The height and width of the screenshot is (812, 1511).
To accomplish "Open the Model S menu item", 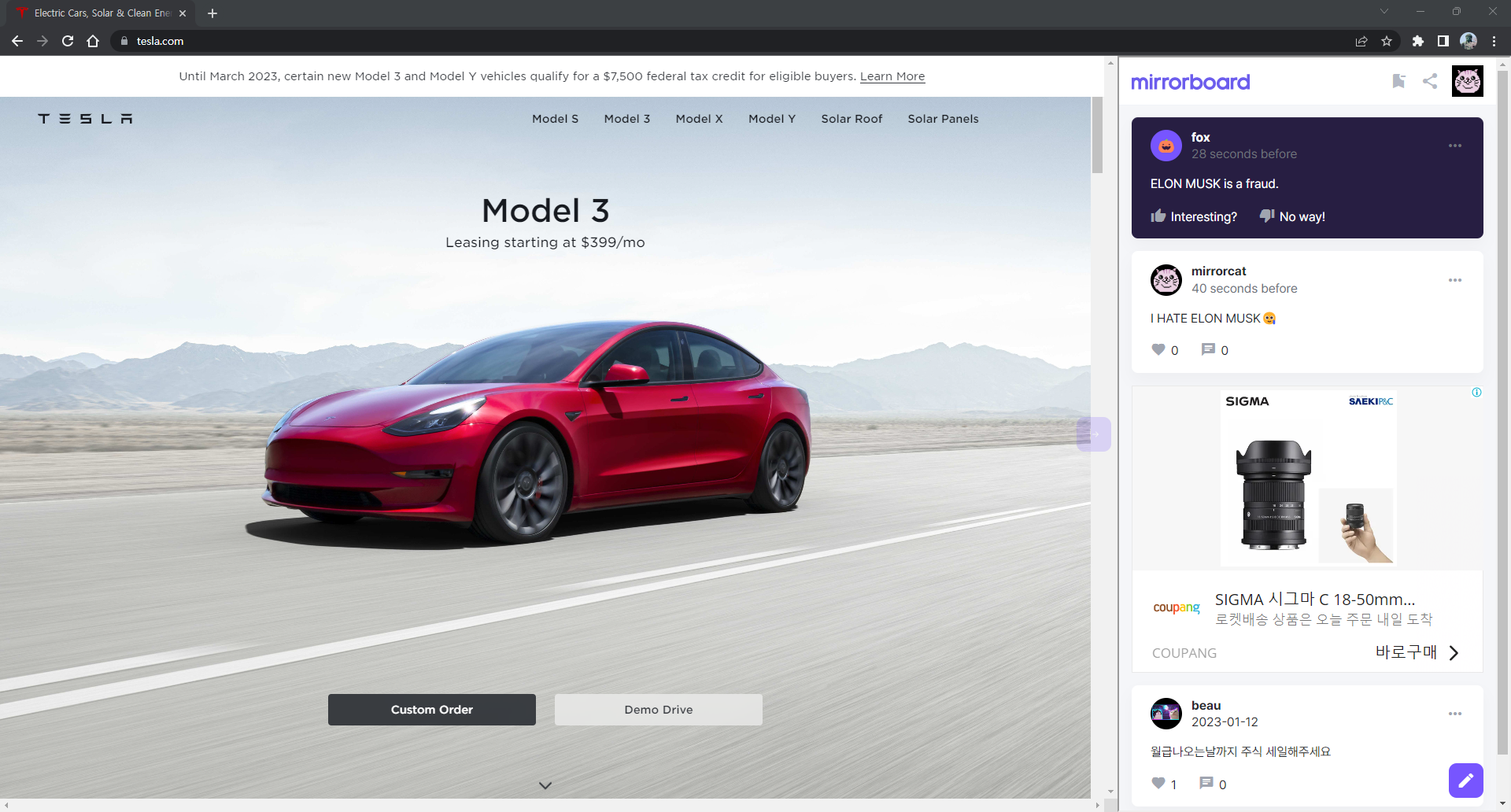I will click(555, 119).
